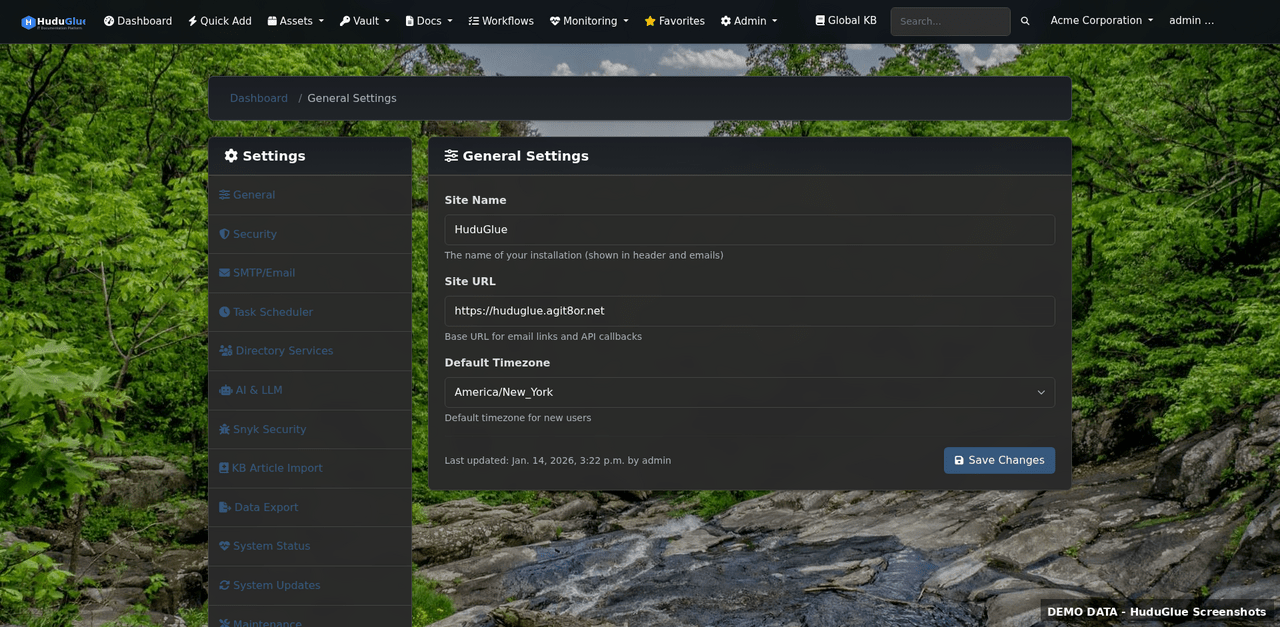Open the Dashboard nav item
This screenshot has height=627, width=1280.
[138, 21]
